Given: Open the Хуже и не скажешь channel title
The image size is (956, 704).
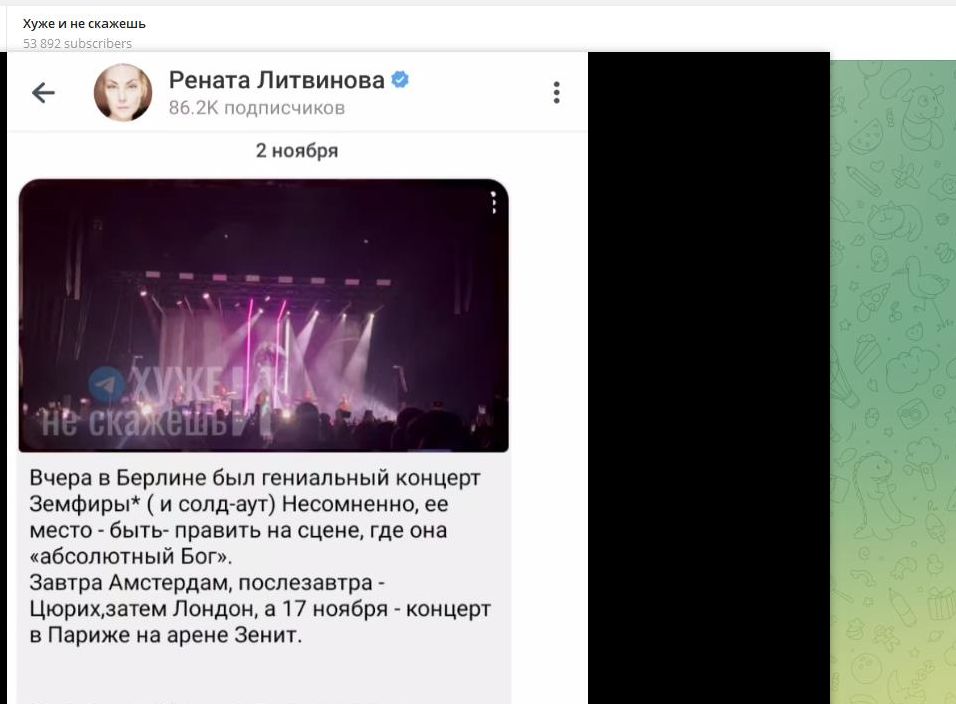Looking at the screenshot, I should (x=84, y=24).
